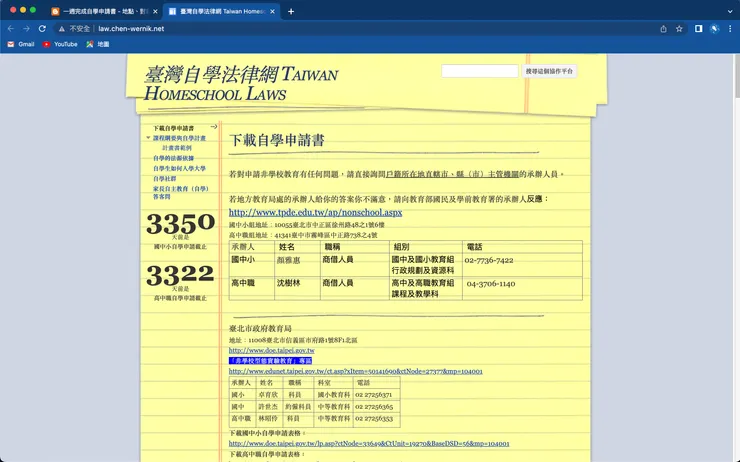The height and width of the screenshot is (462, 740).
Task: Click the browser forward arrow
Action: [26, 29]
